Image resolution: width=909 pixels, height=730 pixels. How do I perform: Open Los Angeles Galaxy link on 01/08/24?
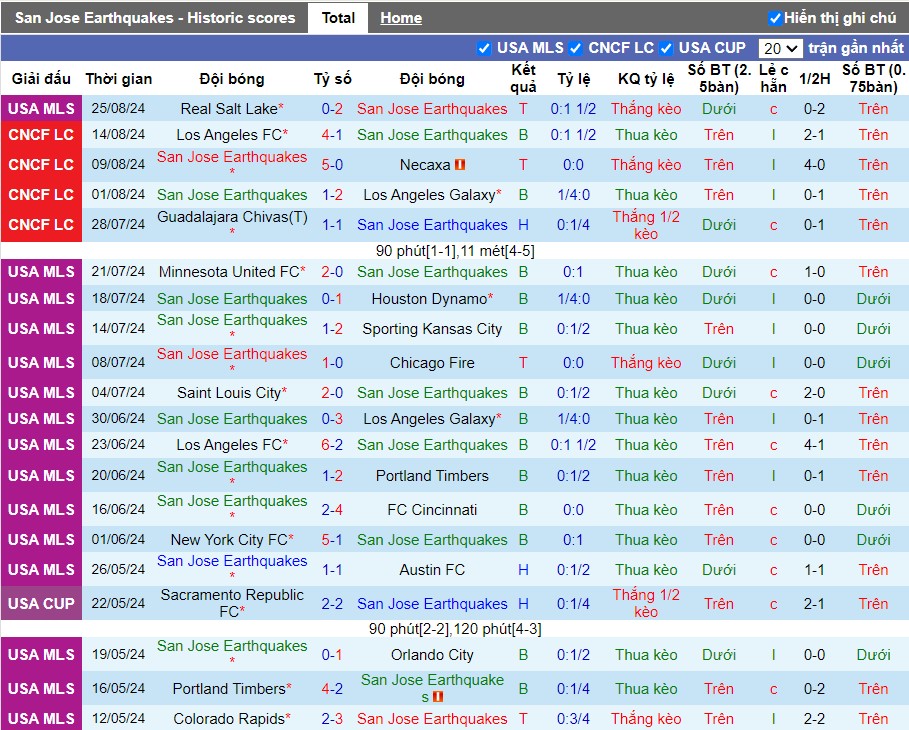429,195
